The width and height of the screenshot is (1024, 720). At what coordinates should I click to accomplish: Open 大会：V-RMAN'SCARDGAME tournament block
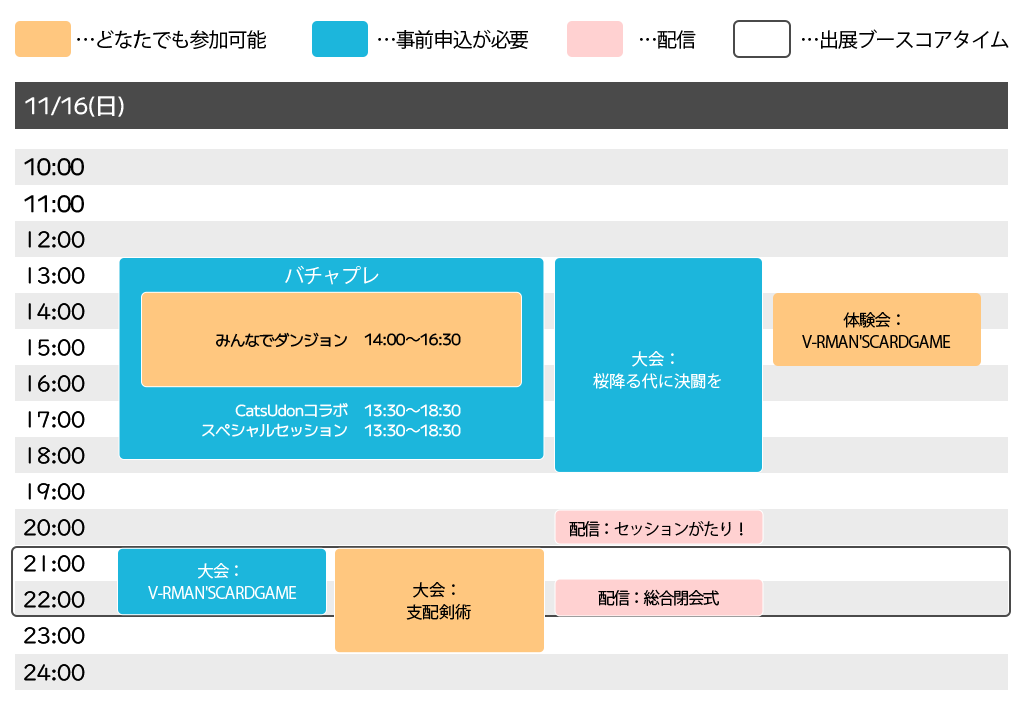point(222,581)
